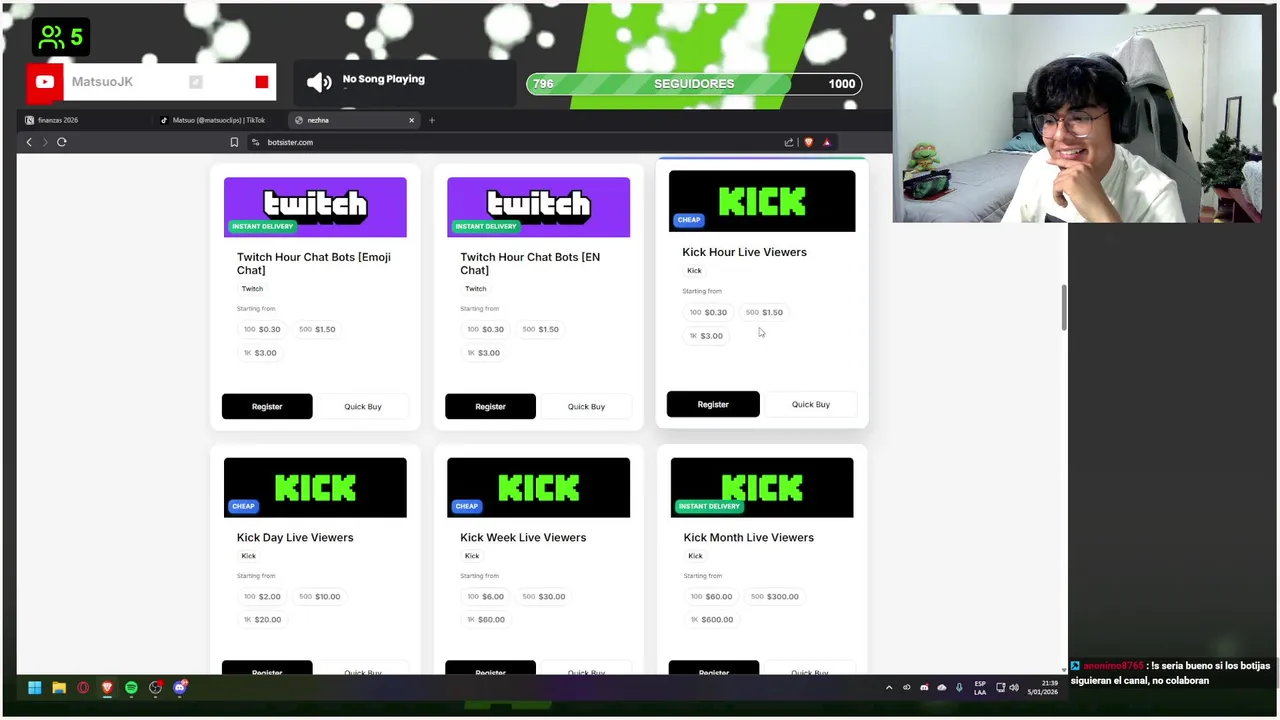This screenshot has width=1280, height=720.
Task: Click the Kick tag under Kick Hour Live Viewers
Action: point(694,271)
